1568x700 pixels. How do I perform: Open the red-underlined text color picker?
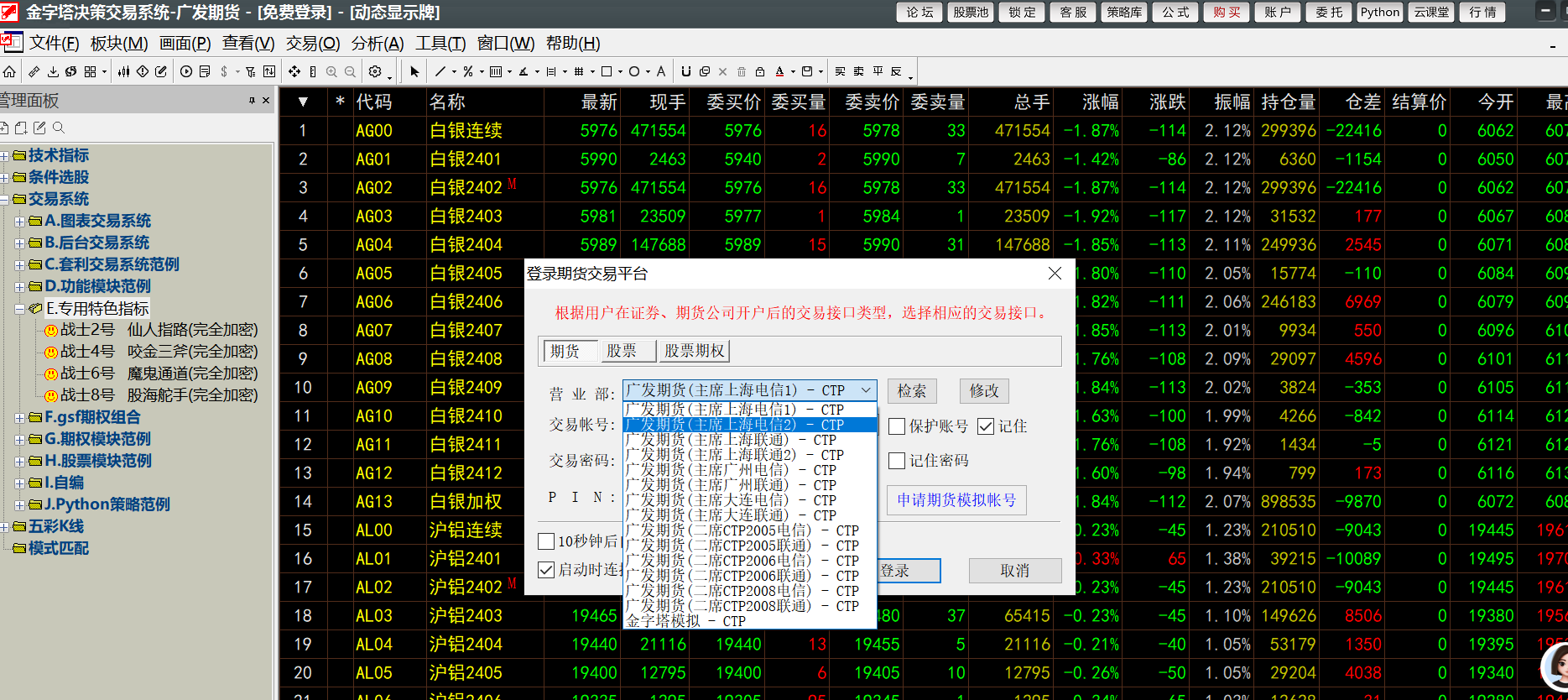(x=780, y=72)
